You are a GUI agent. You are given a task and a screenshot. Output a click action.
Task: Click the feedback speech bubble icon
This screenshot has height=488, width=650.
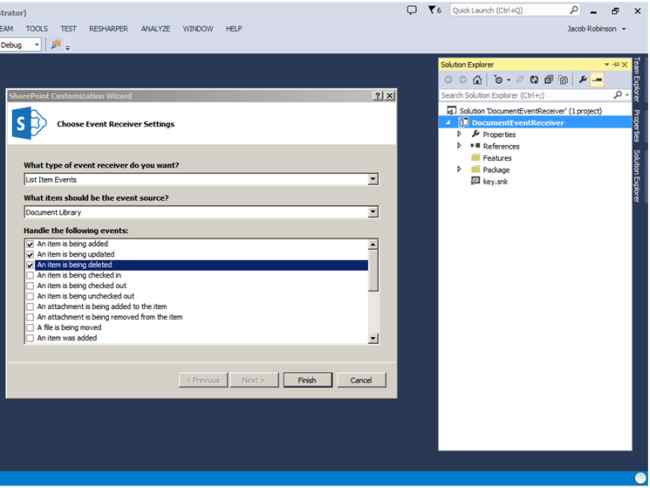411,10
